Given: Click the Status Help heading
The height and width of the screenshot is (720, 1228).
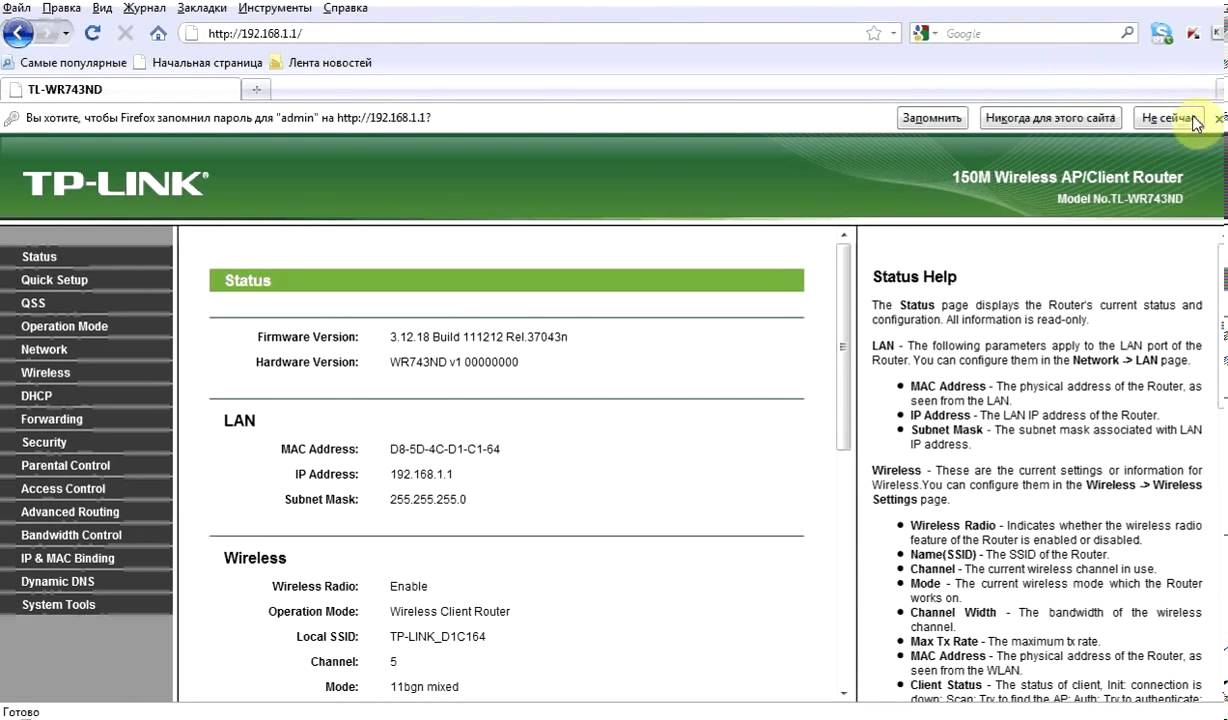Looking at the screenshot, I should (915, 277).
